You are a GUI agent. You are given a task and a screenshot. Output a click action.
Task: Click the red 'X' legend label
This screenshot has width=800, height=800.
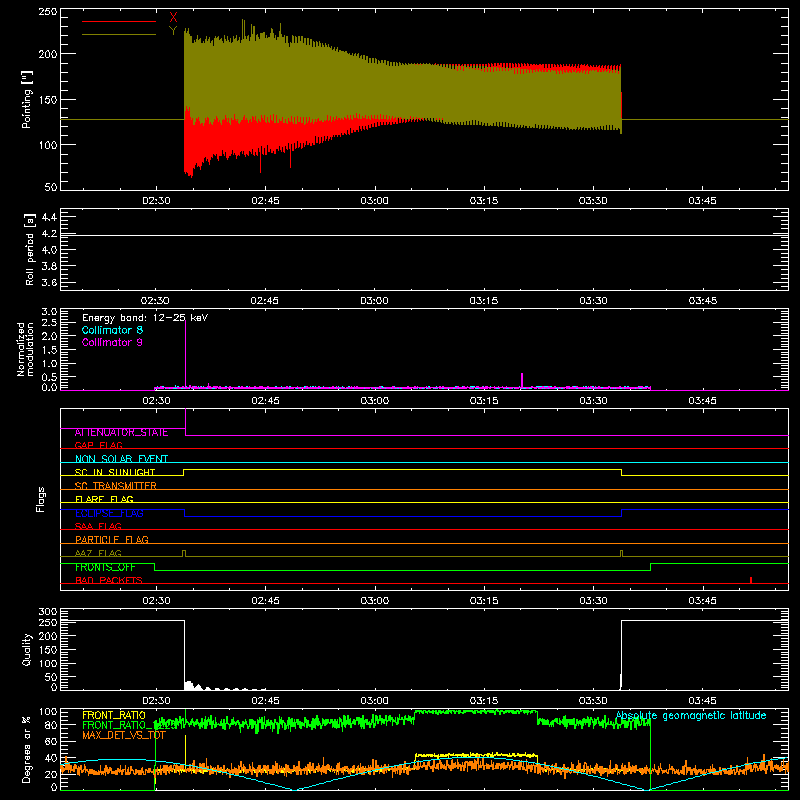coord(173,18)
